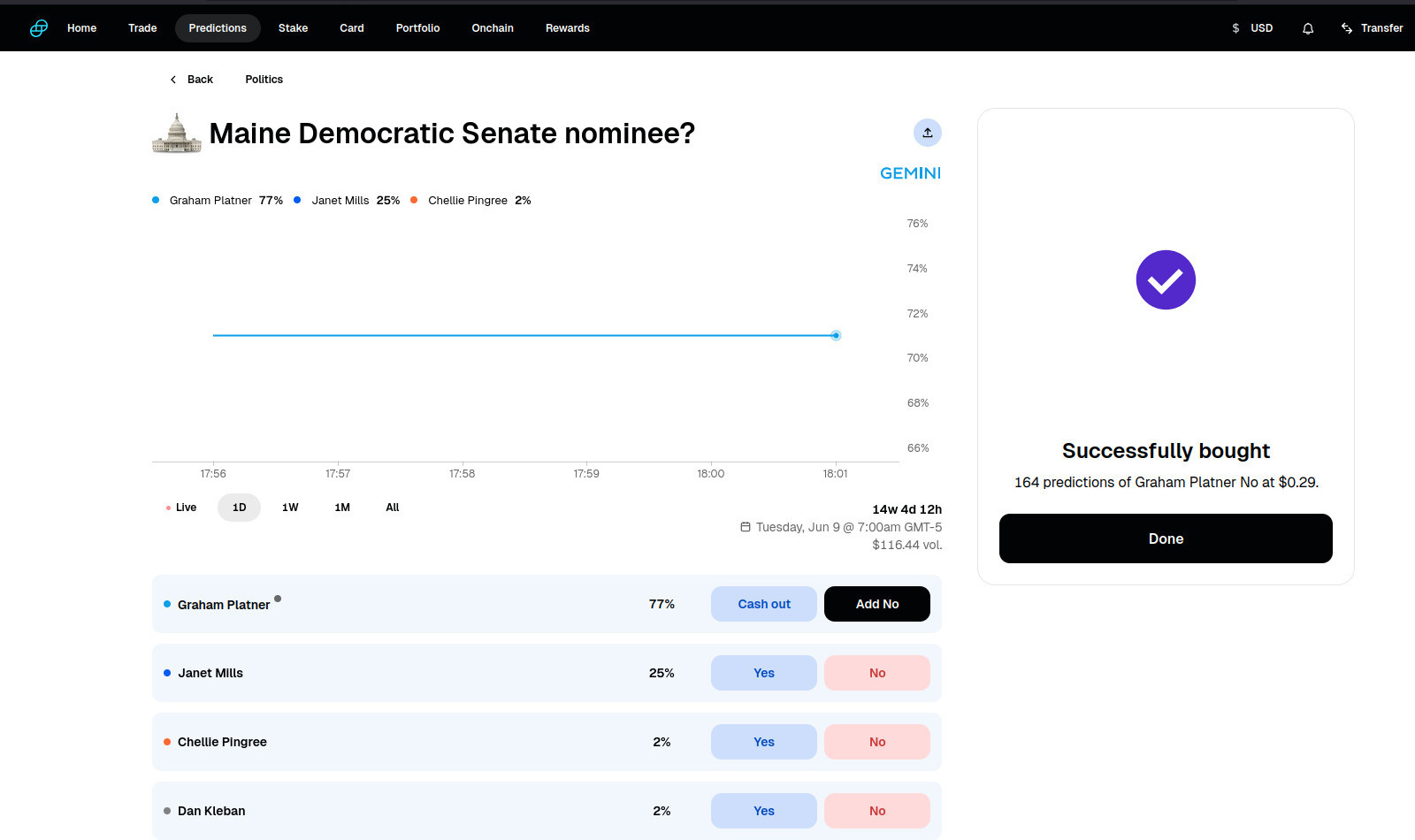The image size is (1415, 840).
Task: Choose Yes for Chellie Pingree
Action: [x=764, y=742]
